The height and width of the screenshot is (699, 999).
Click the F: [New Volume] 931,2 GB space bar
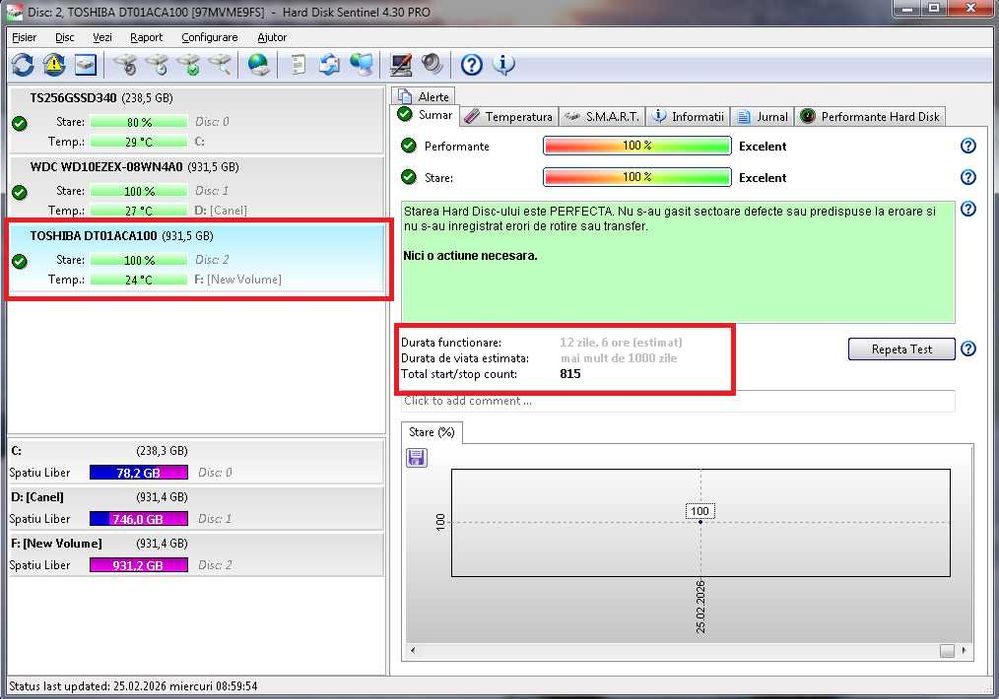(139, 565)
